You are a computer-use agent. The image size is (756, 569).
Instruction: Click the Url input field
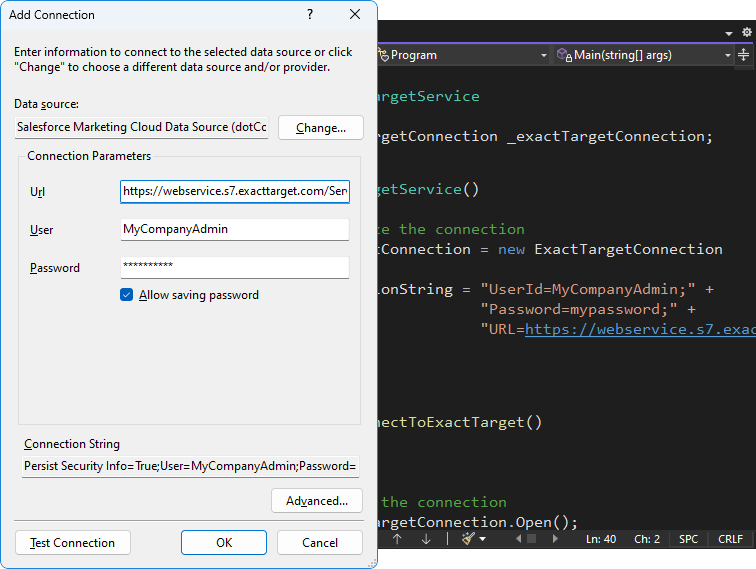coord(235,191)
